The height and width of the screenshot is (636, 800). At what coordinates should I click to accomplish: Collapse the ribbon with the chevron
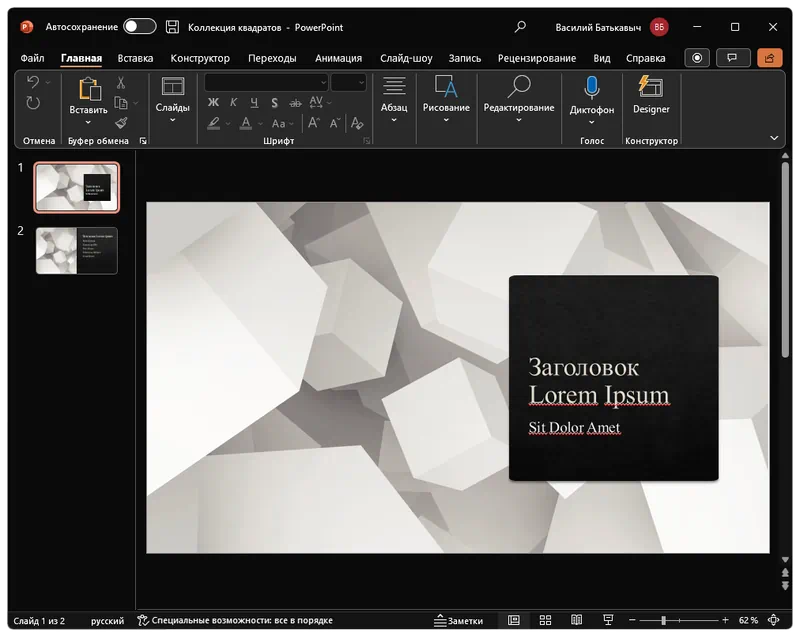(774, 138)
